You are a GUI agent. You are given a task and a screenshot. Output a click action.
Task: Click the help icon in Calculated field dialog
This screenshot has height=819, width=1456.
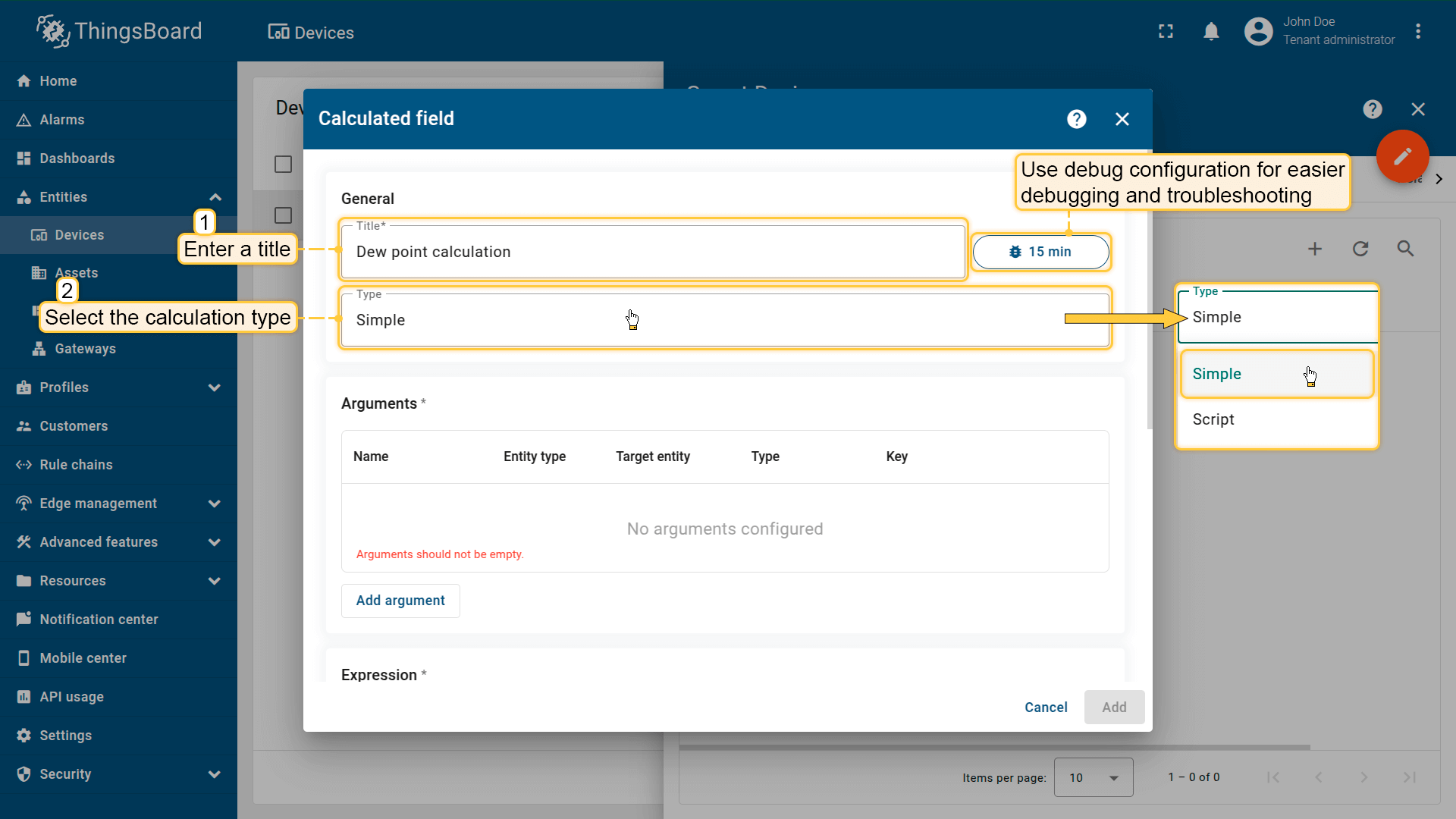coord(1076,119)
